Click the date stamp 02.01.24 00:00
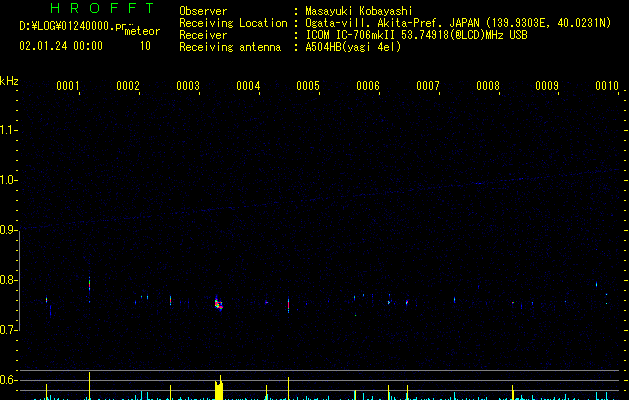 (x=61, y=46)
